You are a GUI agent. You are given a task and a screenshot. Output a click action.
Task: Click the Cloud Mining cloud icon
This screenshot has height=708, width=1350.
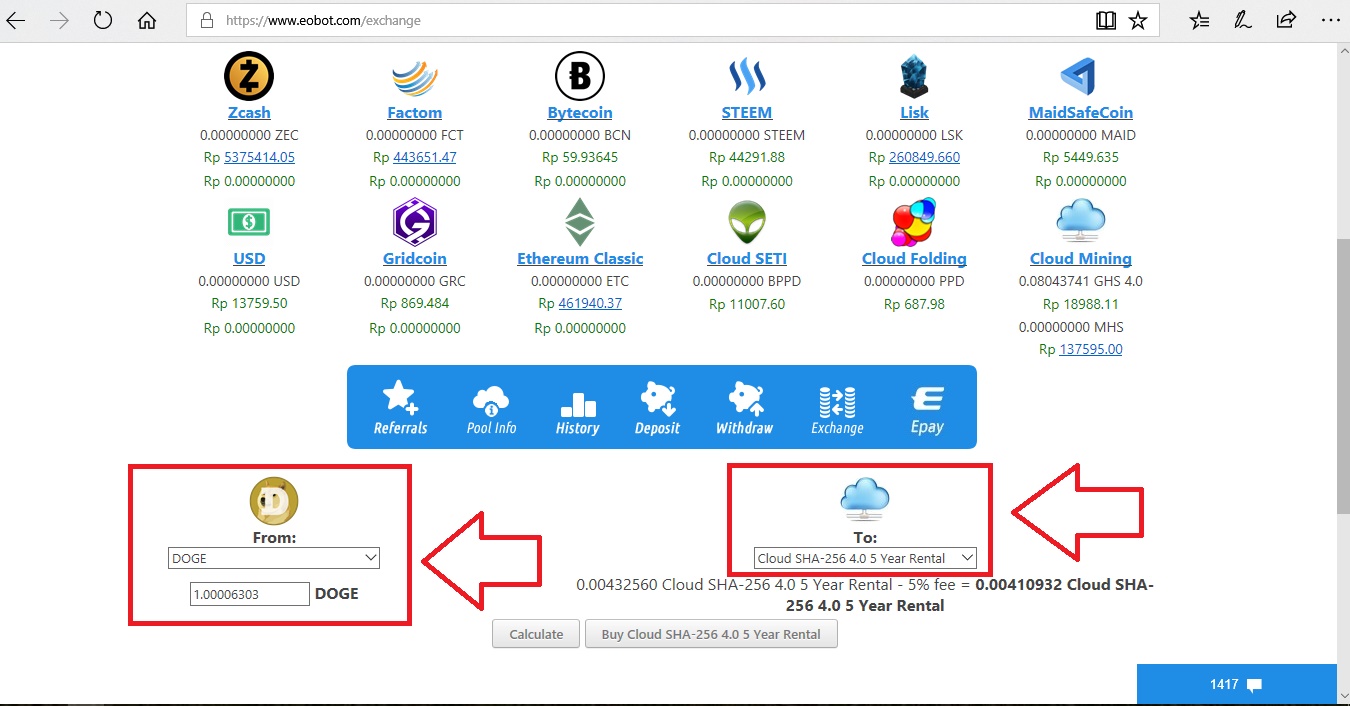(x=1080, y=218)
